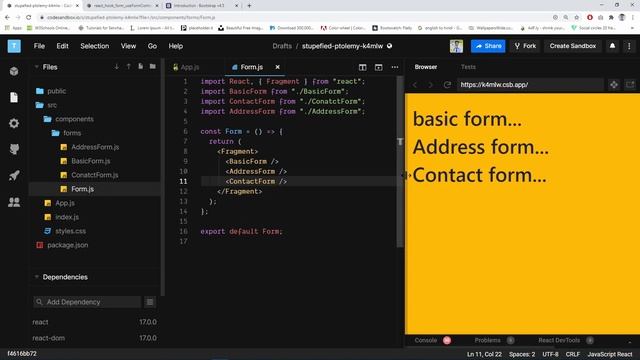
Task: Open the editor more options menu
Action: [395, 67]
